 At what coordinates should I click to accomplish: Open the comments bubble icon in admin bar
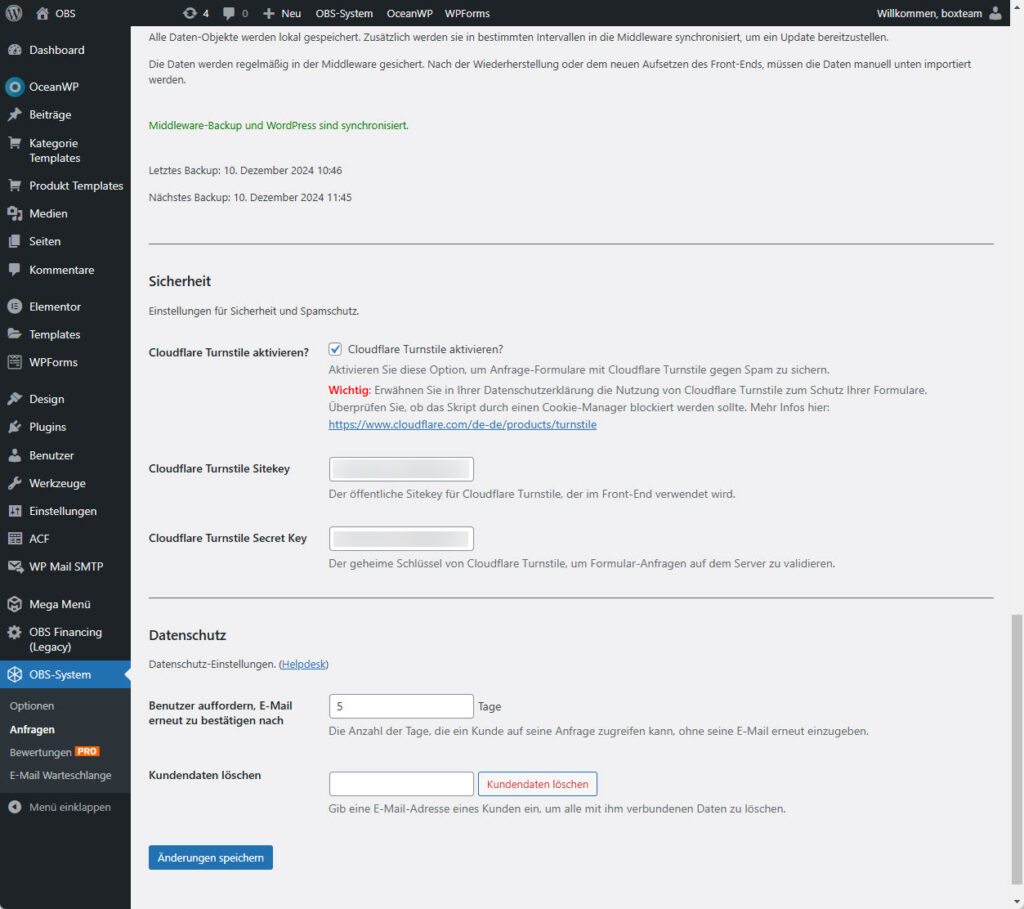[x=229, y=13]
